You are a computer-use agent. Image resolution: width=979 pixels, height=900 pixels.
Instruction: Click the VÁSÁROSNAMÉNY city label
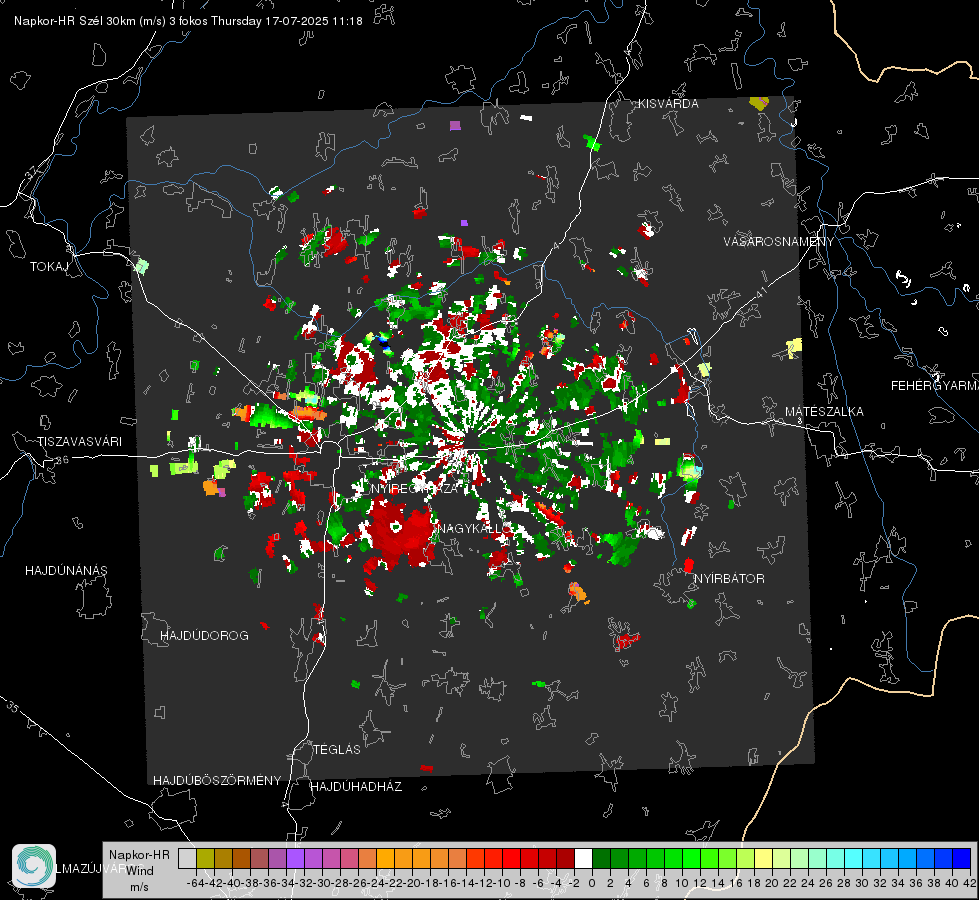click(779, 242)
